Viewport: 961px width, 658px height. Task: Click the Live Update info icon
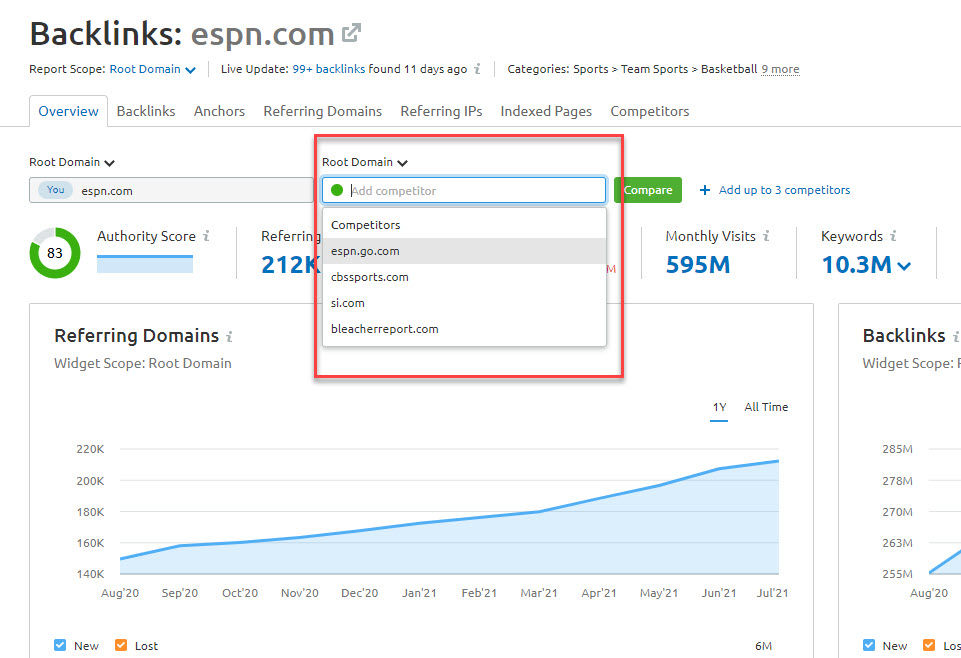477,69
